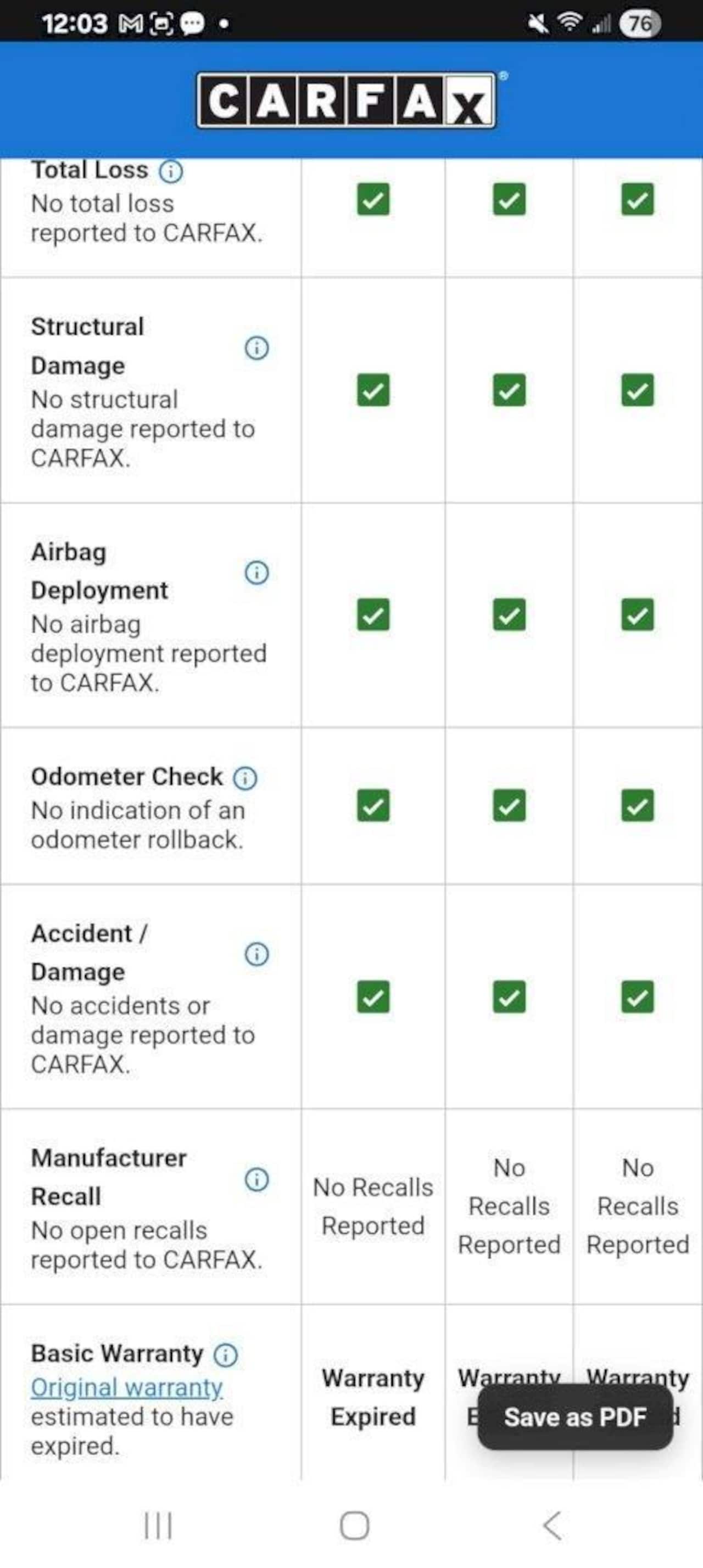Tap the Manufacturer Recall info icon

pyautogui.click(x=256, y=1179)
